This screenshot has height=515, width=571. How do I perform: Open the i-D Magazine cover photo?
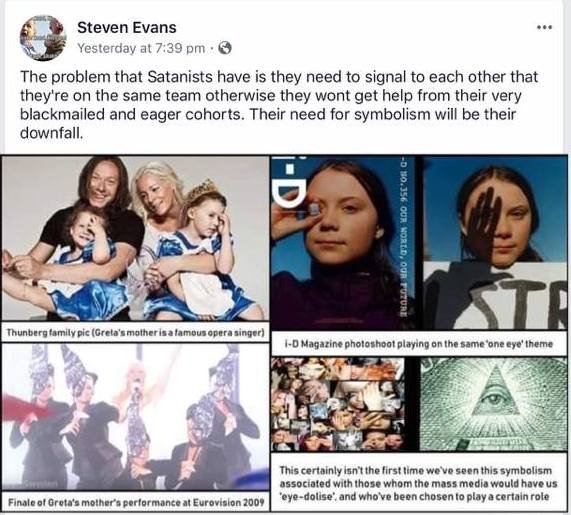click(x=344, y=243)
